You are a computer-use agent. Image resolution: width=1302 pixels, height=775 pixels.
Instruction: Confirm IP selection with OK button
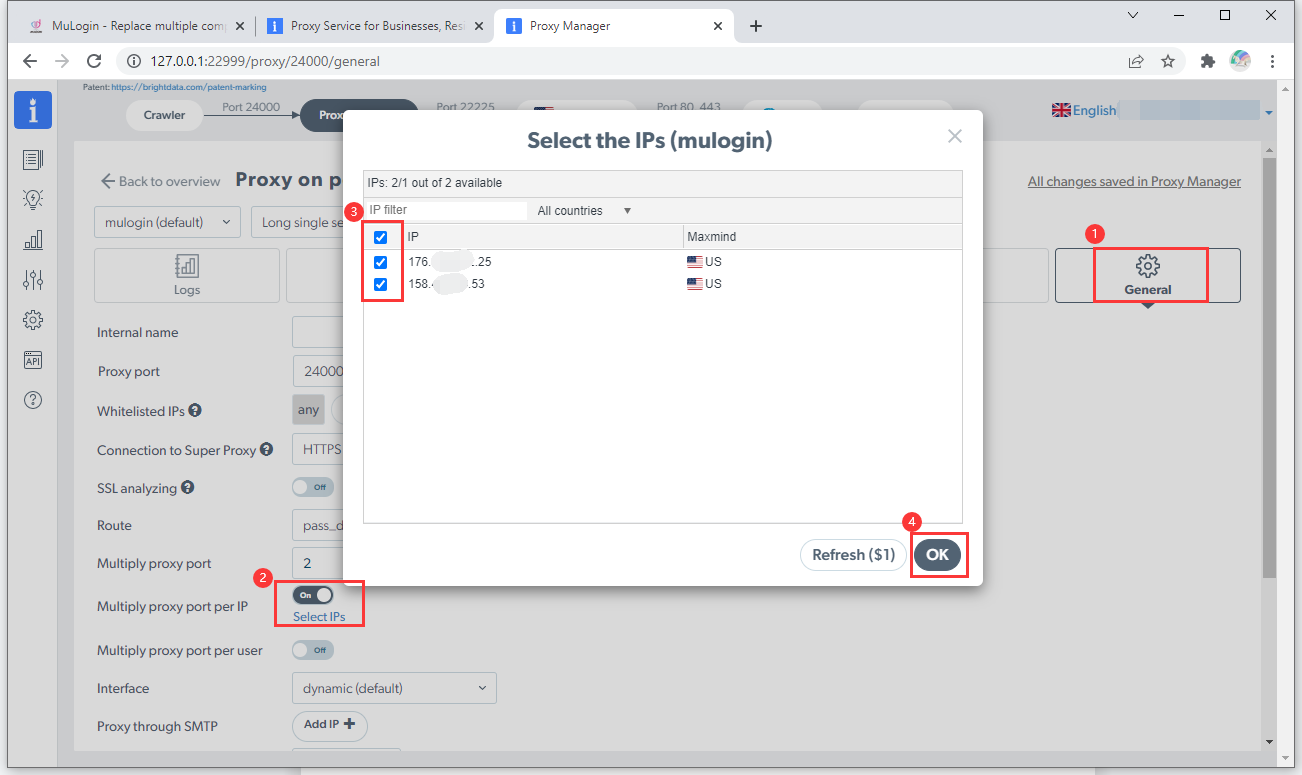point(938,555)
